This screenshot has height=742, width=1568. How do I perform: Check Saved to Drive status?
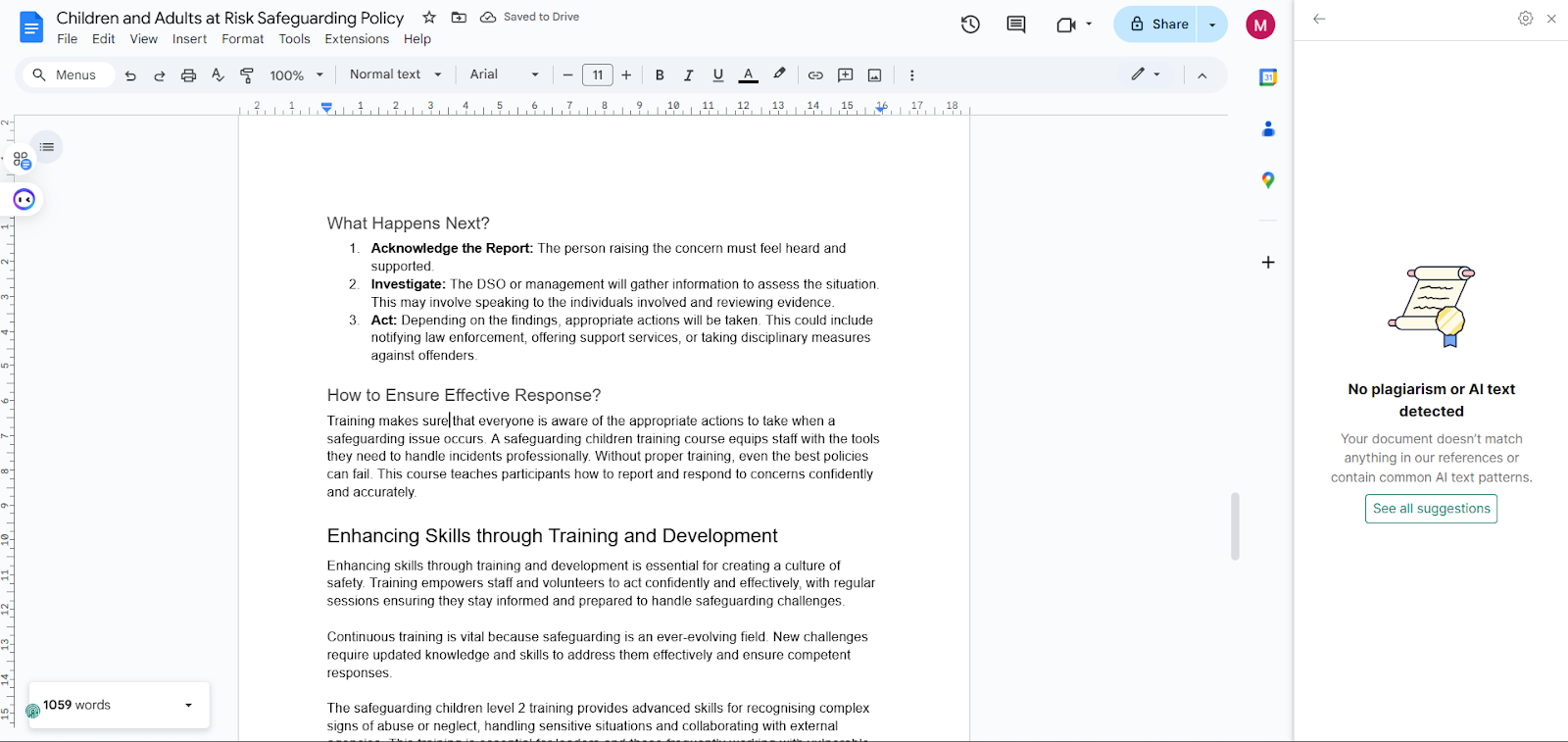529,17
